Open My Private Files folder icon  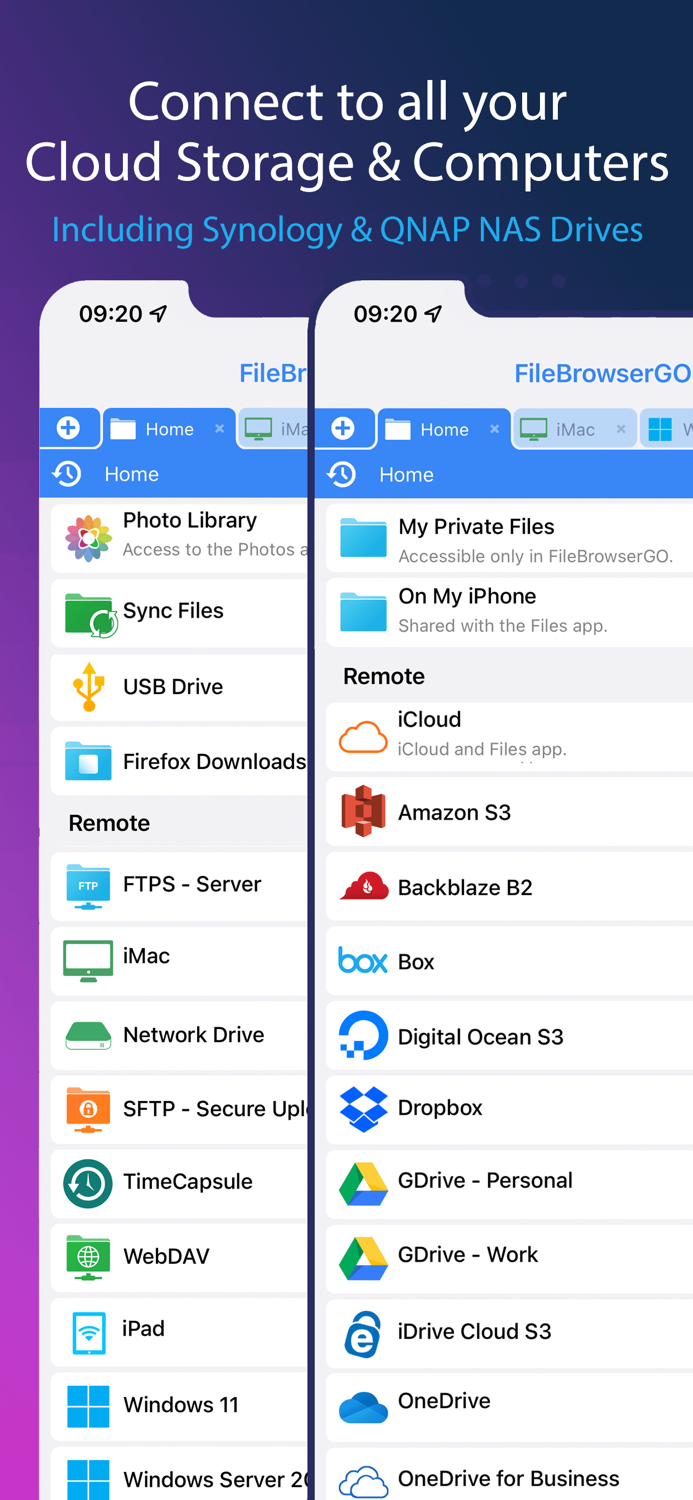pyautogui.click(x=363, y=537)
